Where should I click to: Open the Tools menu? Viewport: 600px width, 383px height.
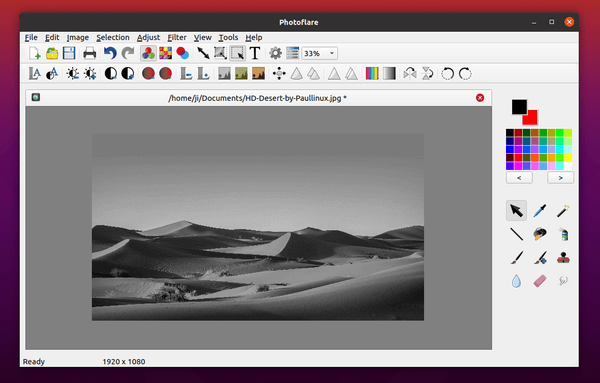coord(228,37)
